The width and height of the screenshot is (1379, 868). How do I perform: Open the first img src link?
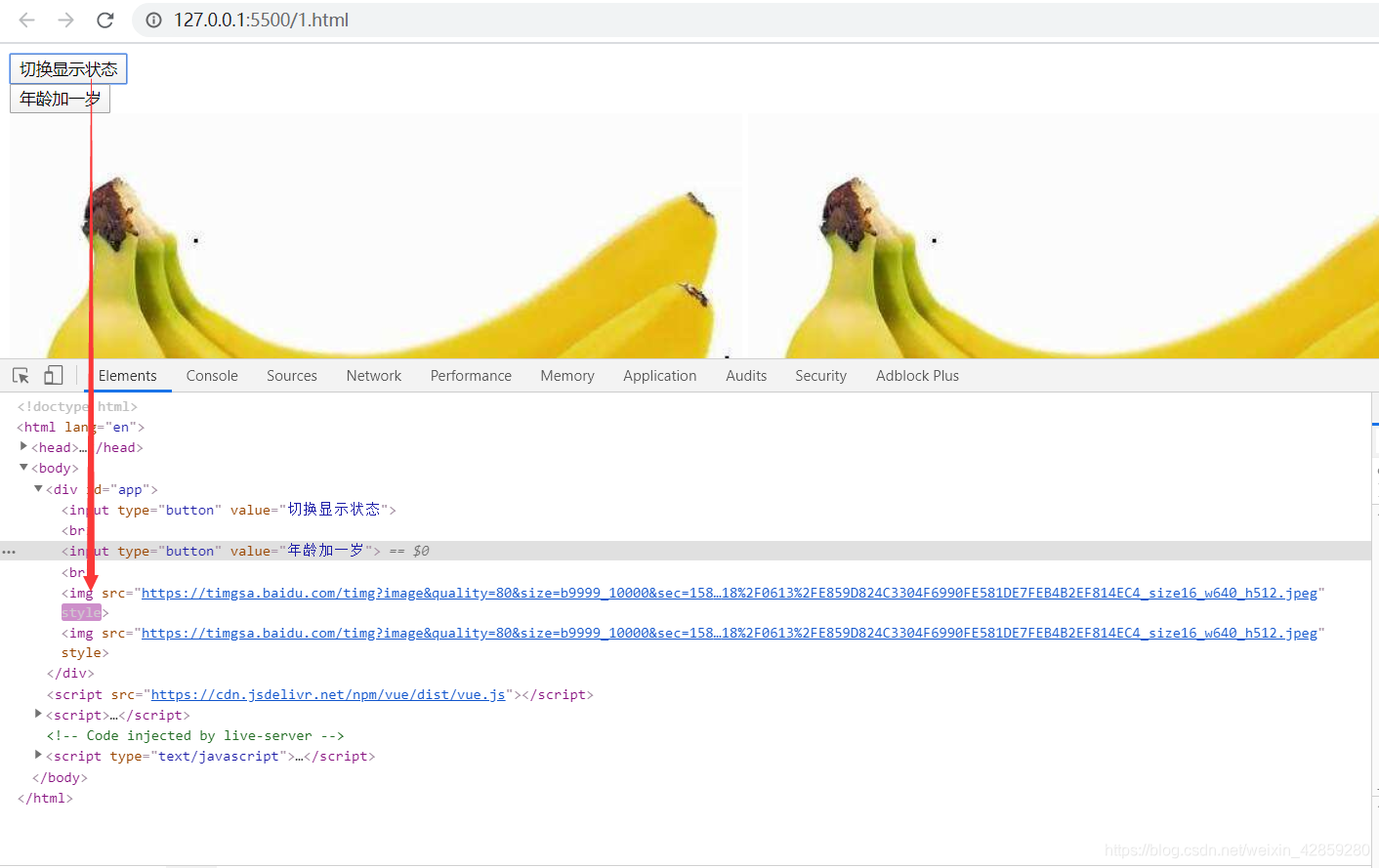pos(729,593)
